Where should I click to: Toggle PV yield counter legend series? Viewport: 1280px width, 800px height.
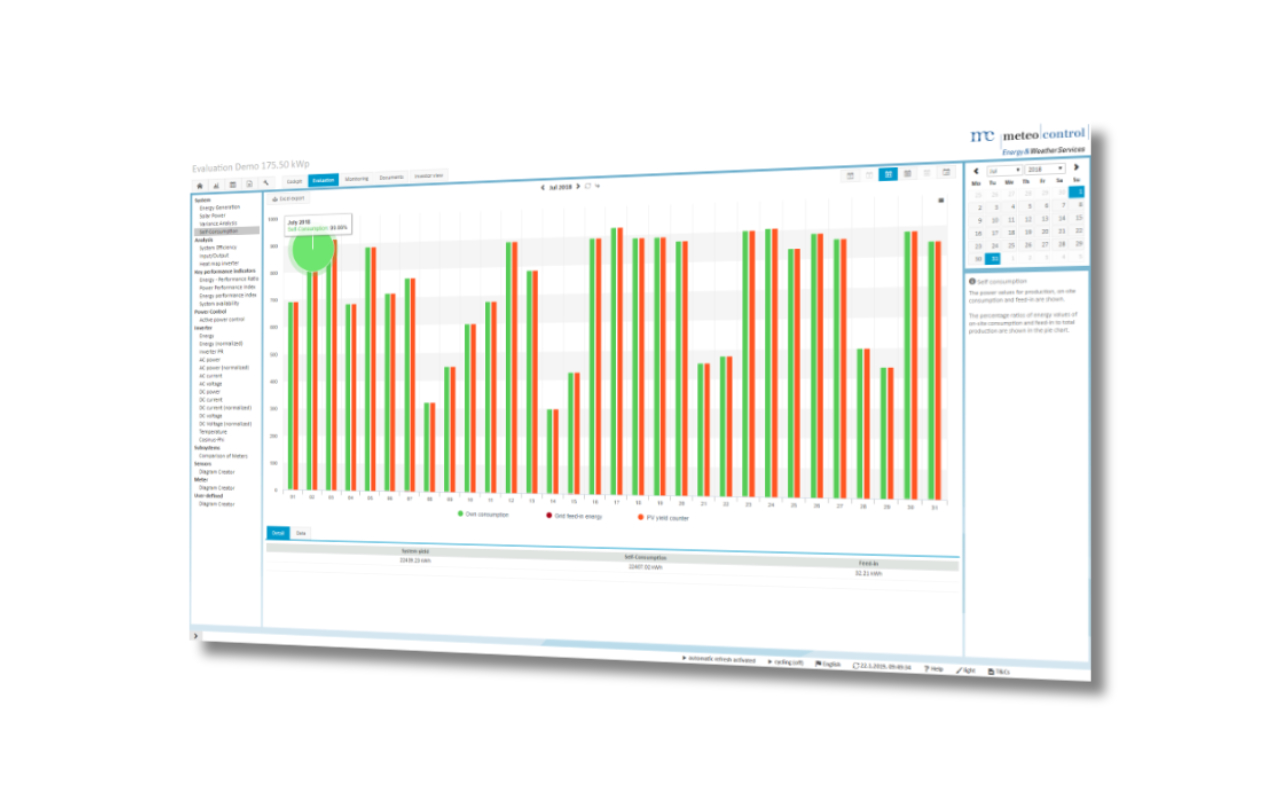[x=663, y=518]
